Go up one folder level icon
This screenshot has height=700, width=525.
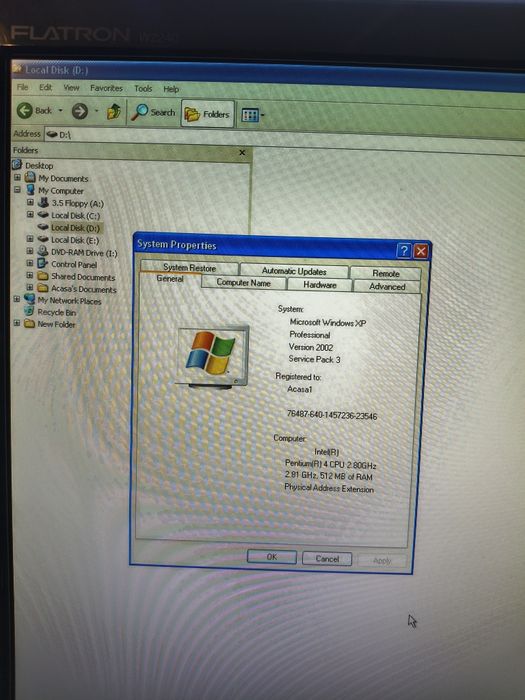[114, 112]
